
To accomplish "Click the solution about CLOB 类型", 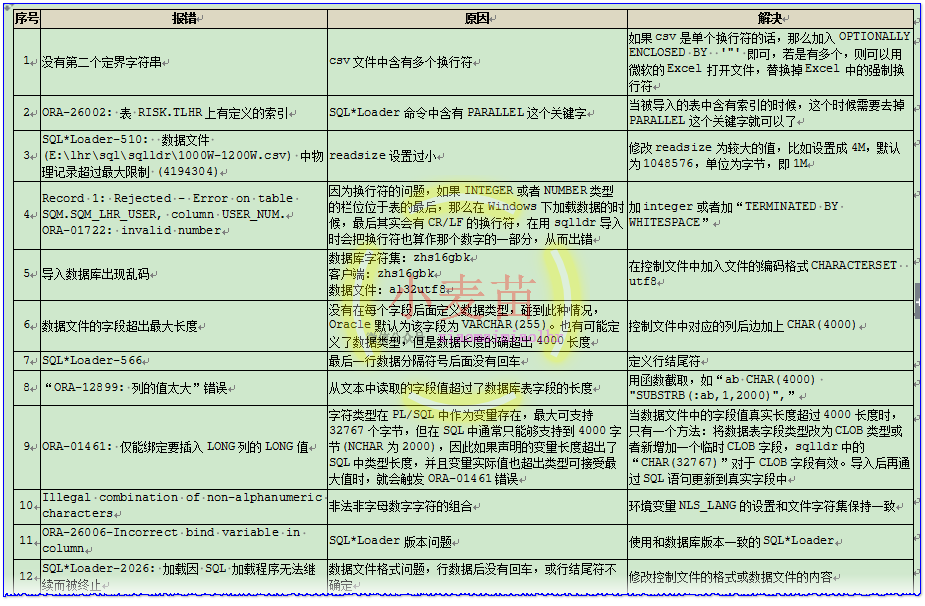I will [x=770, y=447].
